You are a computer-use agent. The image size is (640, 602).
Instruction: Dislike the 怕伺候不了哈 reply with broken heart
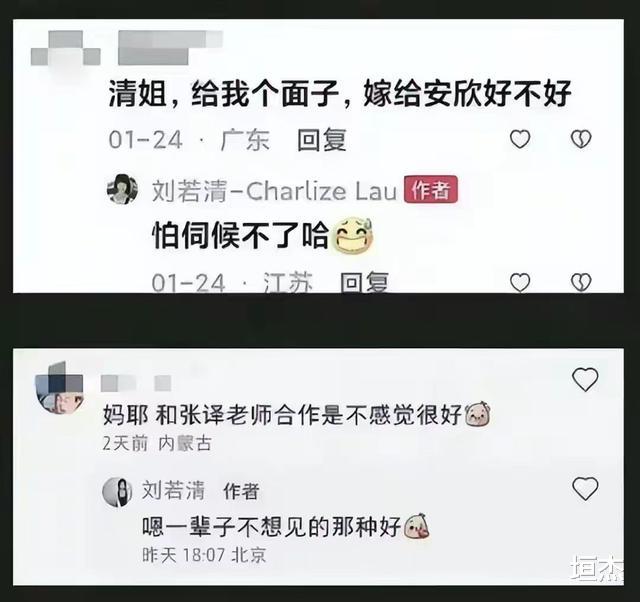581,282
